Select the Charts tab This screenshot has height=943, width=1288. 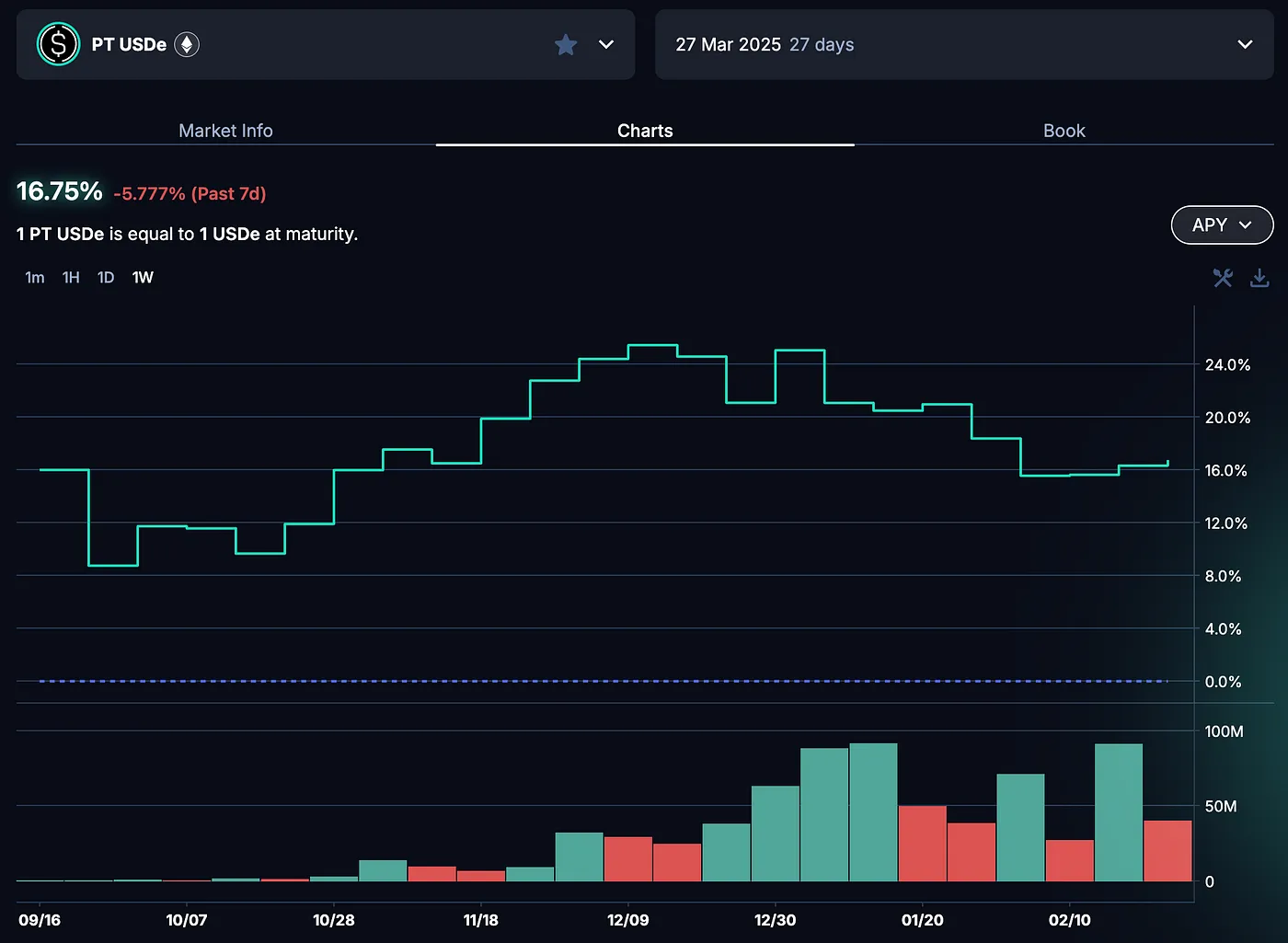645,131
